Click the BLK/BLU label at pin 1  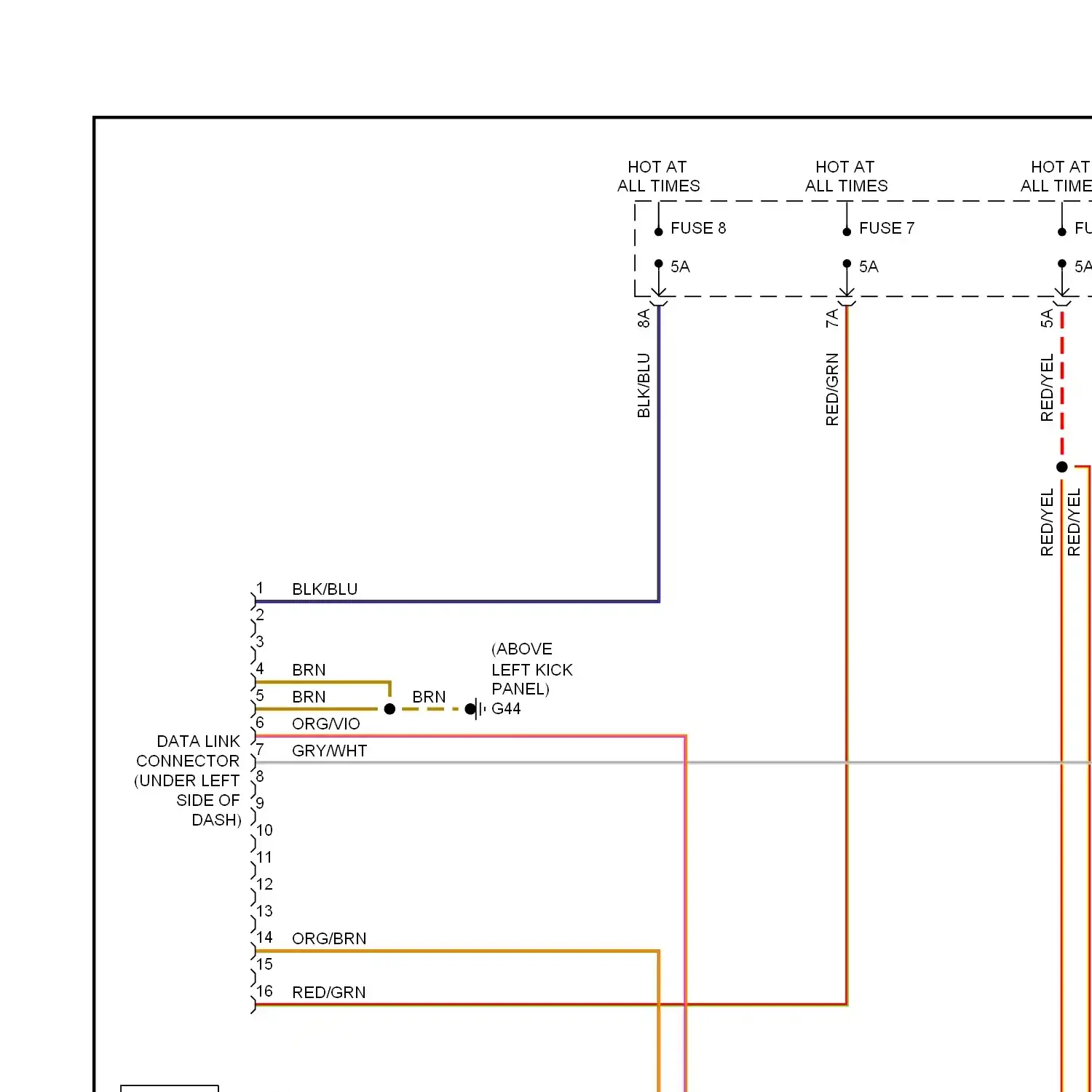point(325,589)
